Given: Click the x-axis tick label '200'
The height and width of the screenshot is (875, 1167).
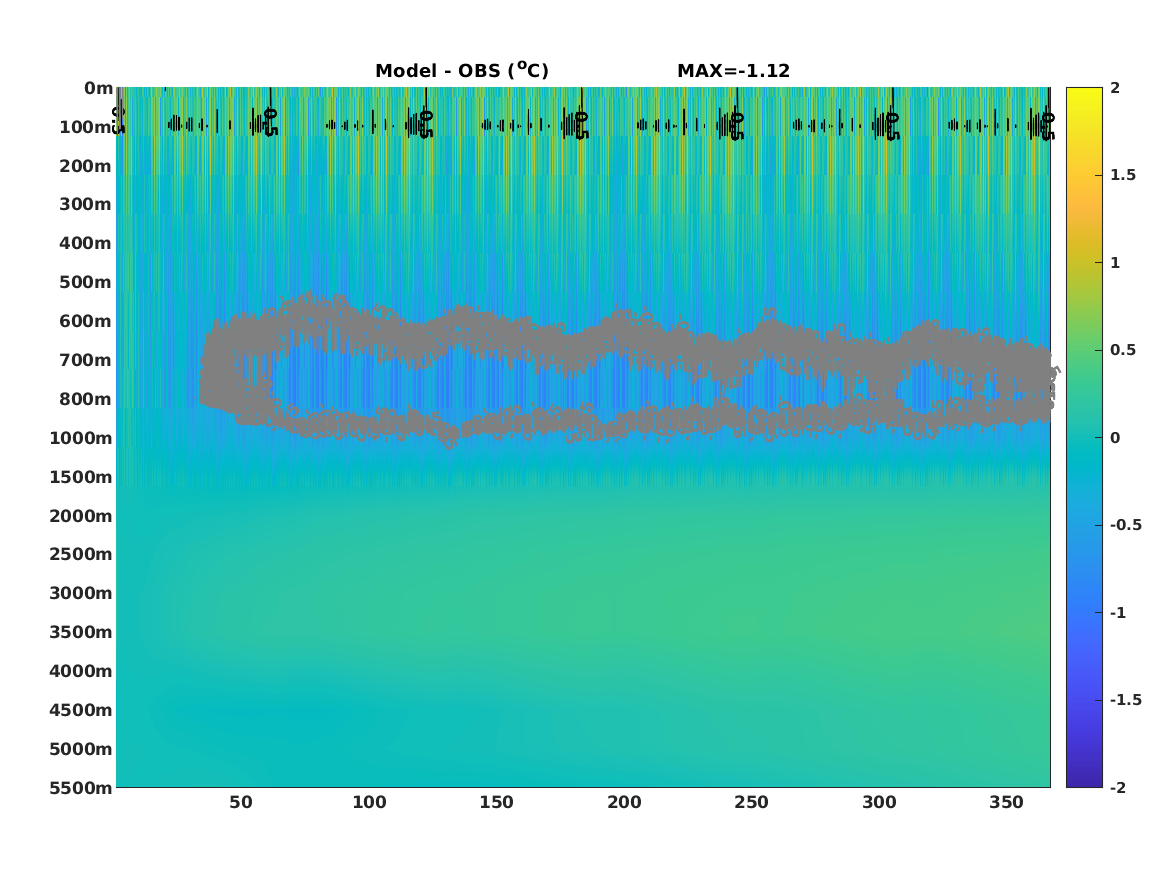Looking at the screenshot, I should pyautogui.click(x=624, y=803).
